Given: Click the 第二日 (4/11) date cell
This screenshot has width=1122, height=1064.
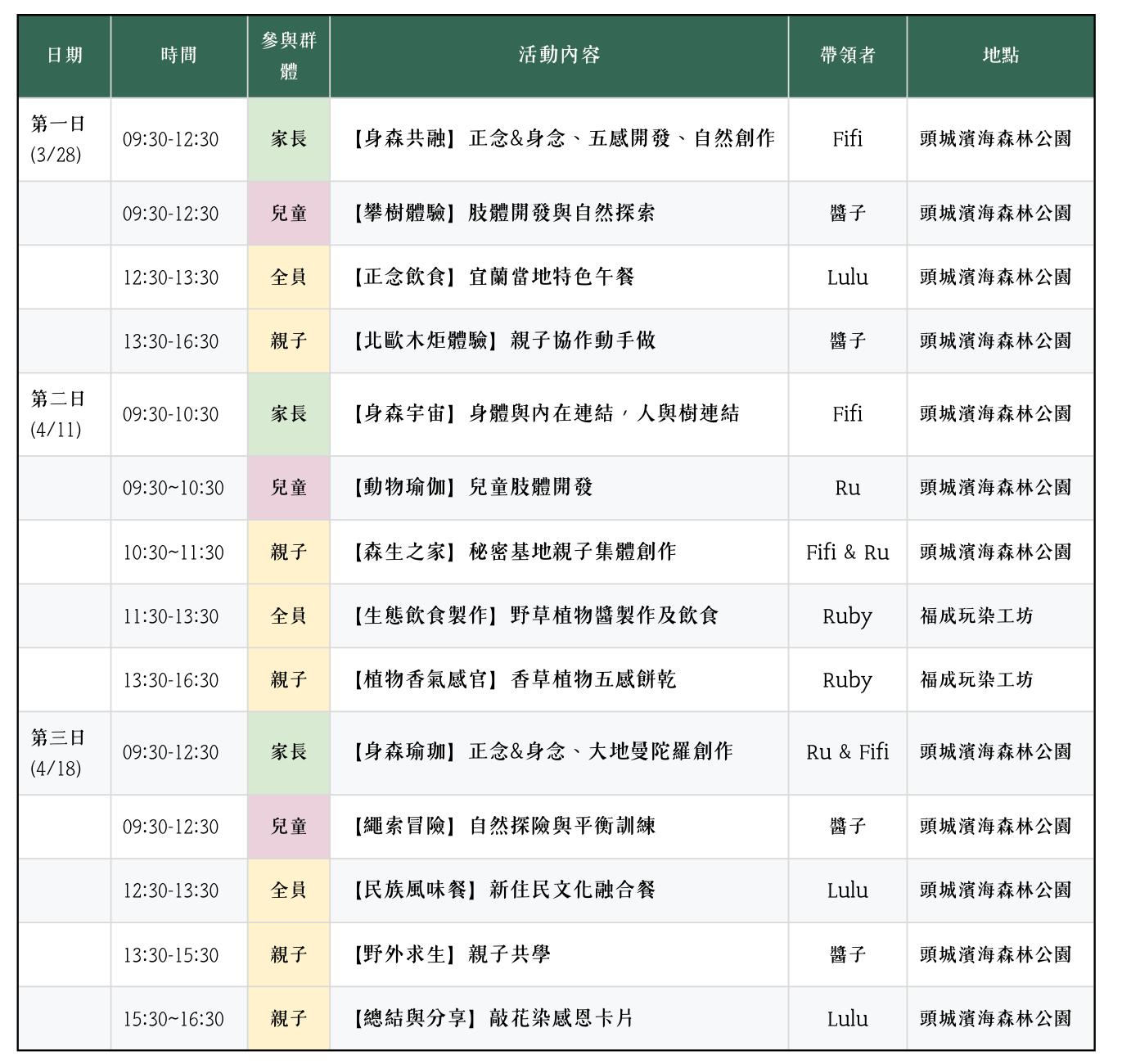Looking at the screenshot, I should 58,414.
